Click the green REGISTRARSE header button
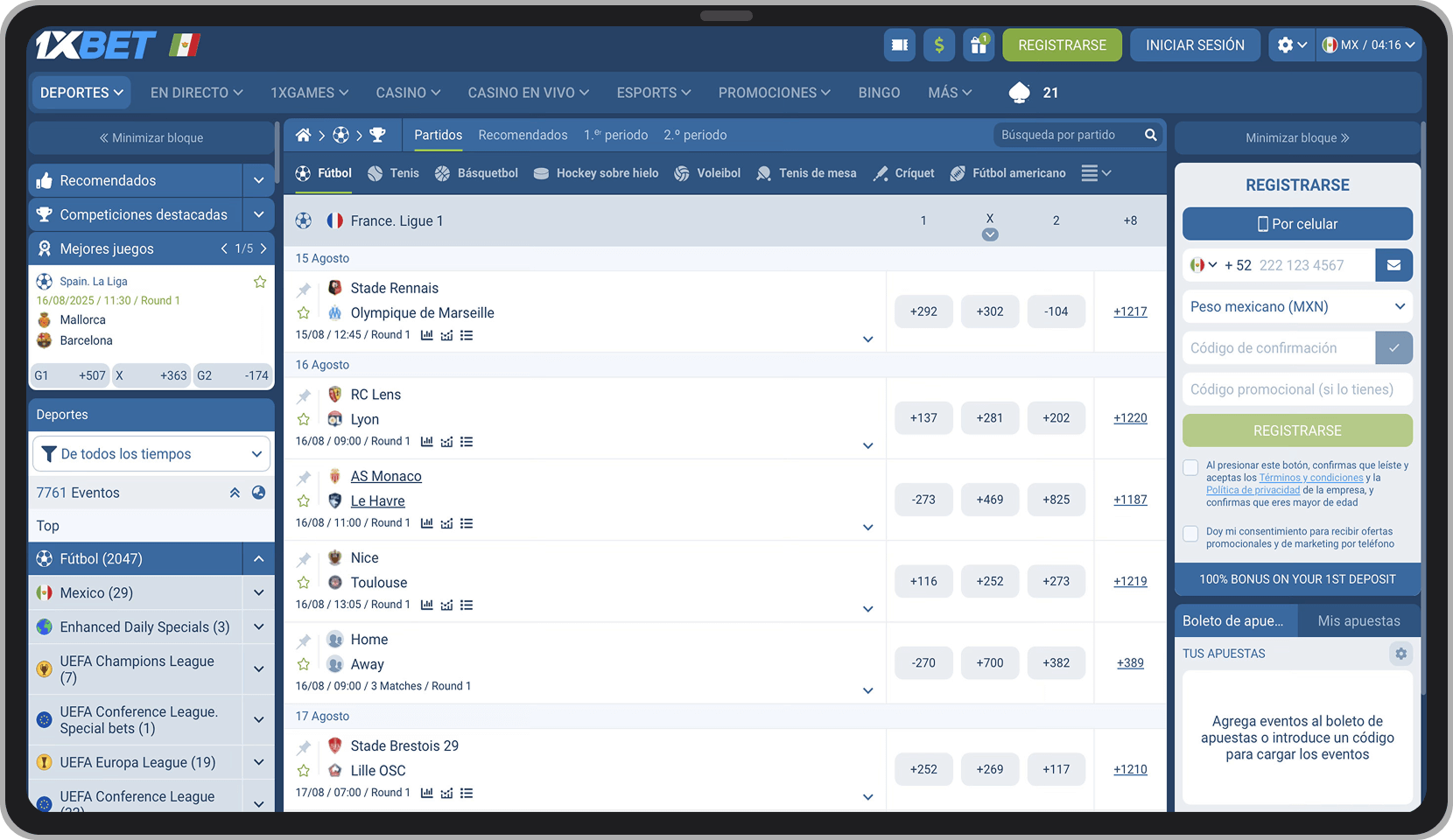 tap(1062, 45)
